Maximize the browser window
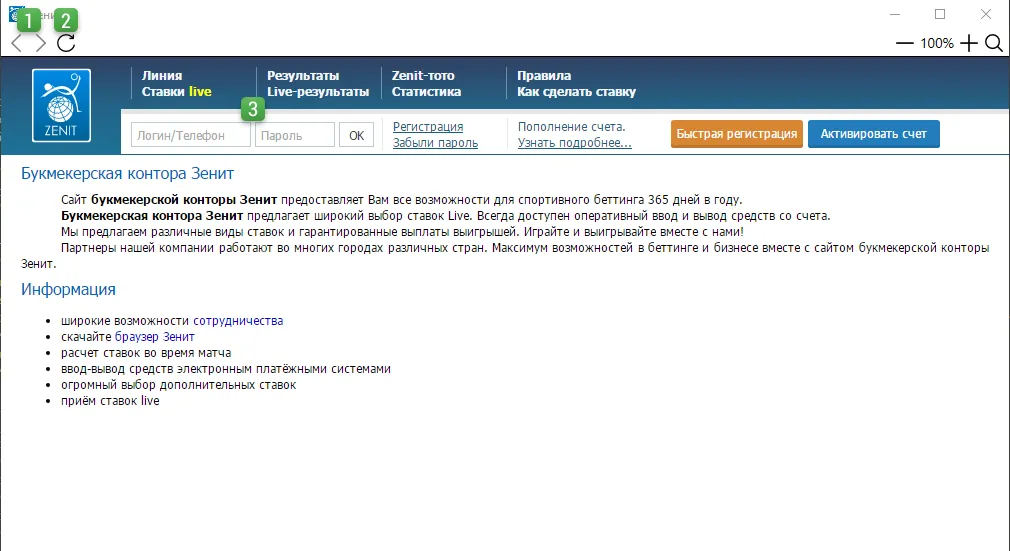The width and height of the screenshot is (1010, 551). pos(940,14)
